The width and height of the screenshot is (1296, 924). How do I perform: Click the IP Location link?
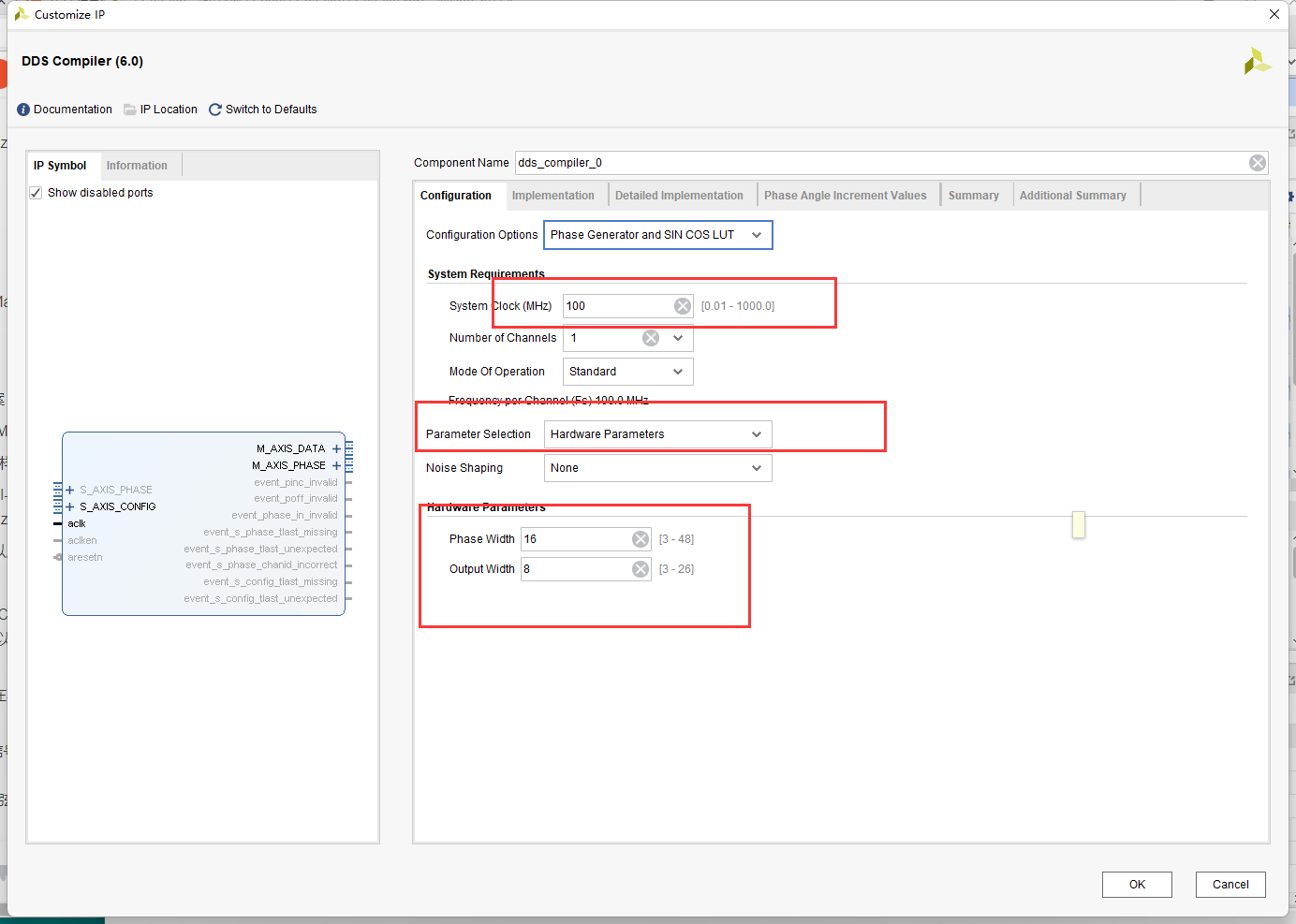169,110
